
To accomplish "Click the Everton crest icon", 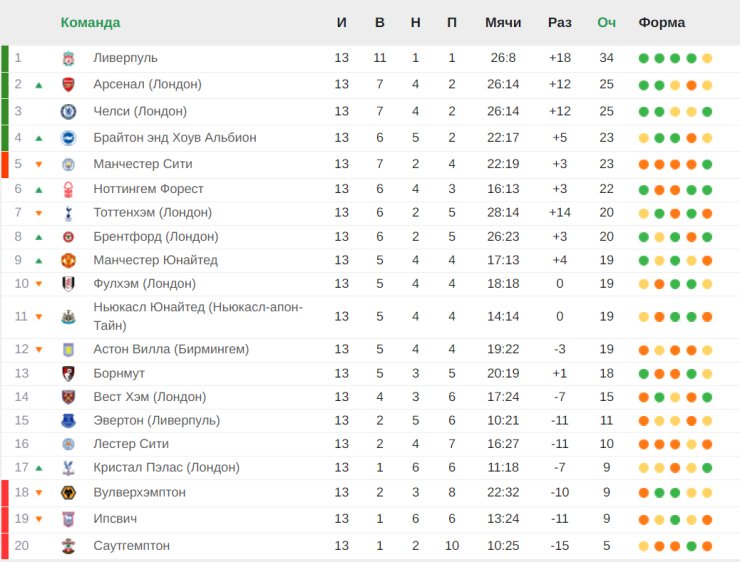I will click(68, 420).
